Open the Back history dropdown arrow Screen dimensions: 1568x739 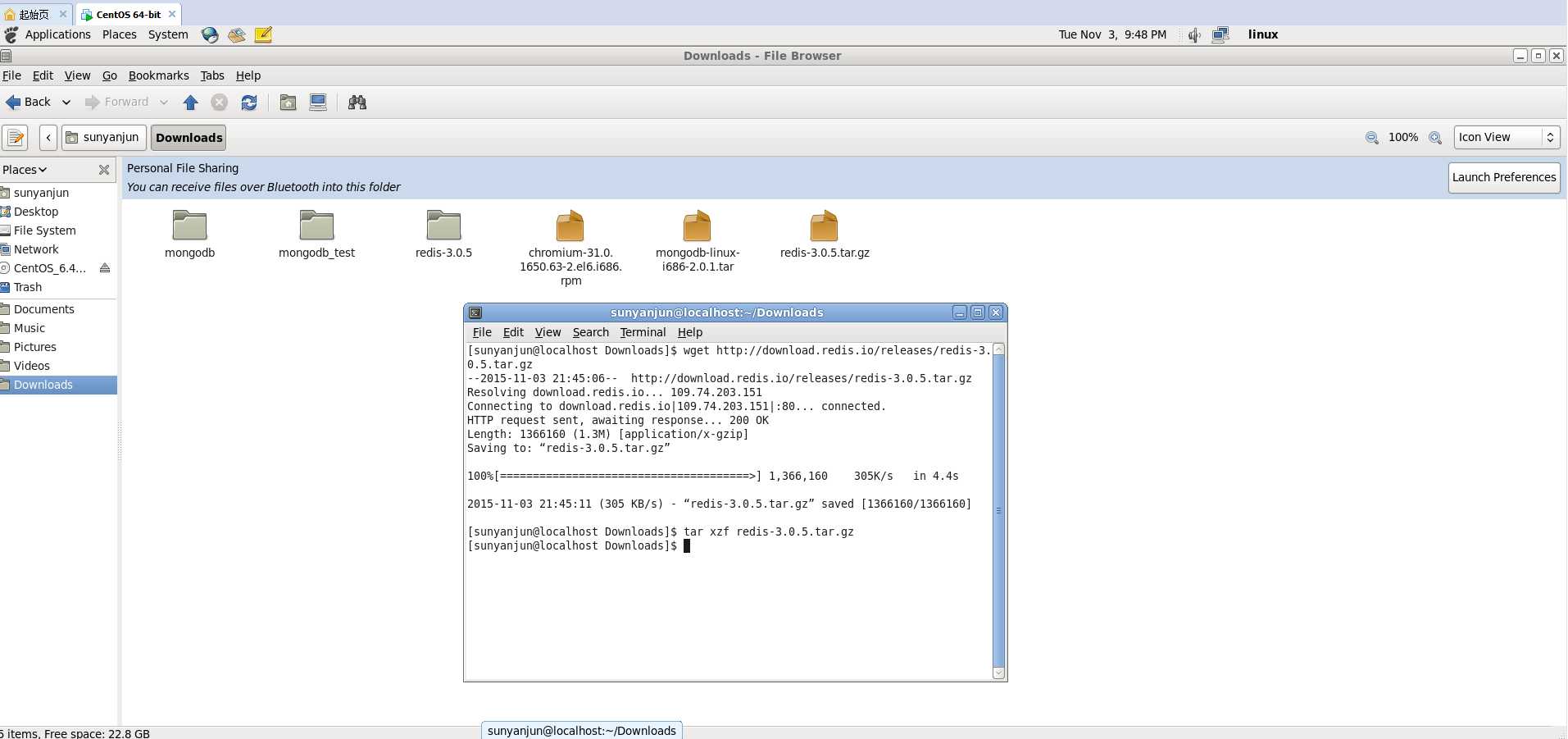coord(66,103)
